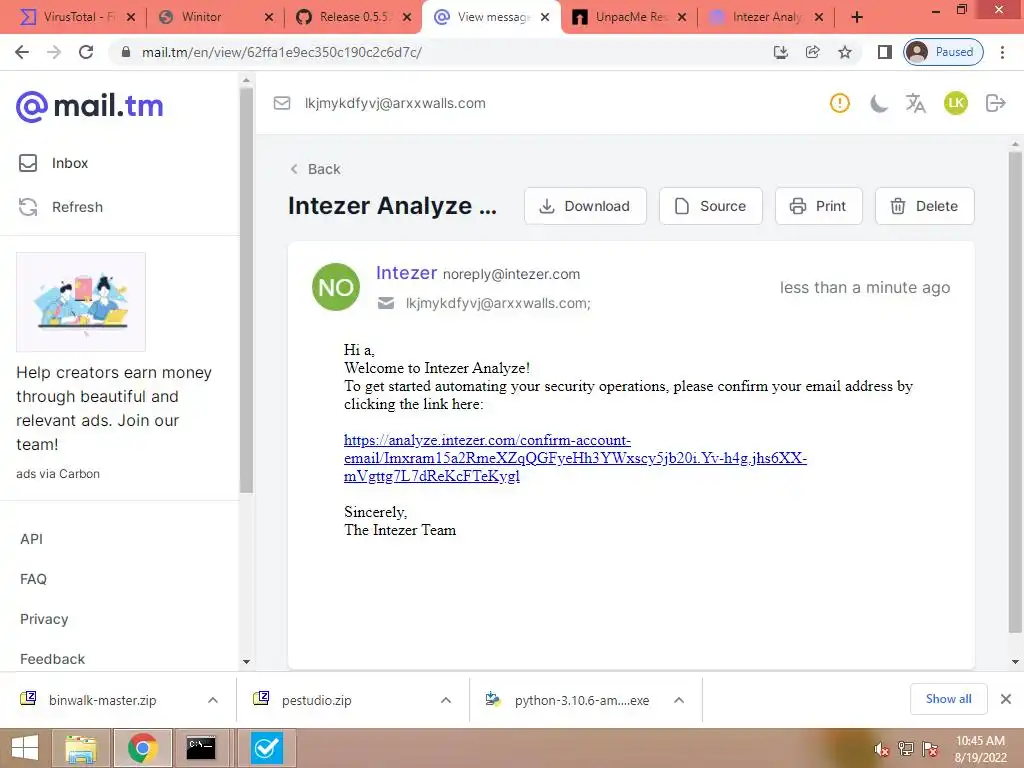
Task: Open the language translation icon
Action: [916, 103]
